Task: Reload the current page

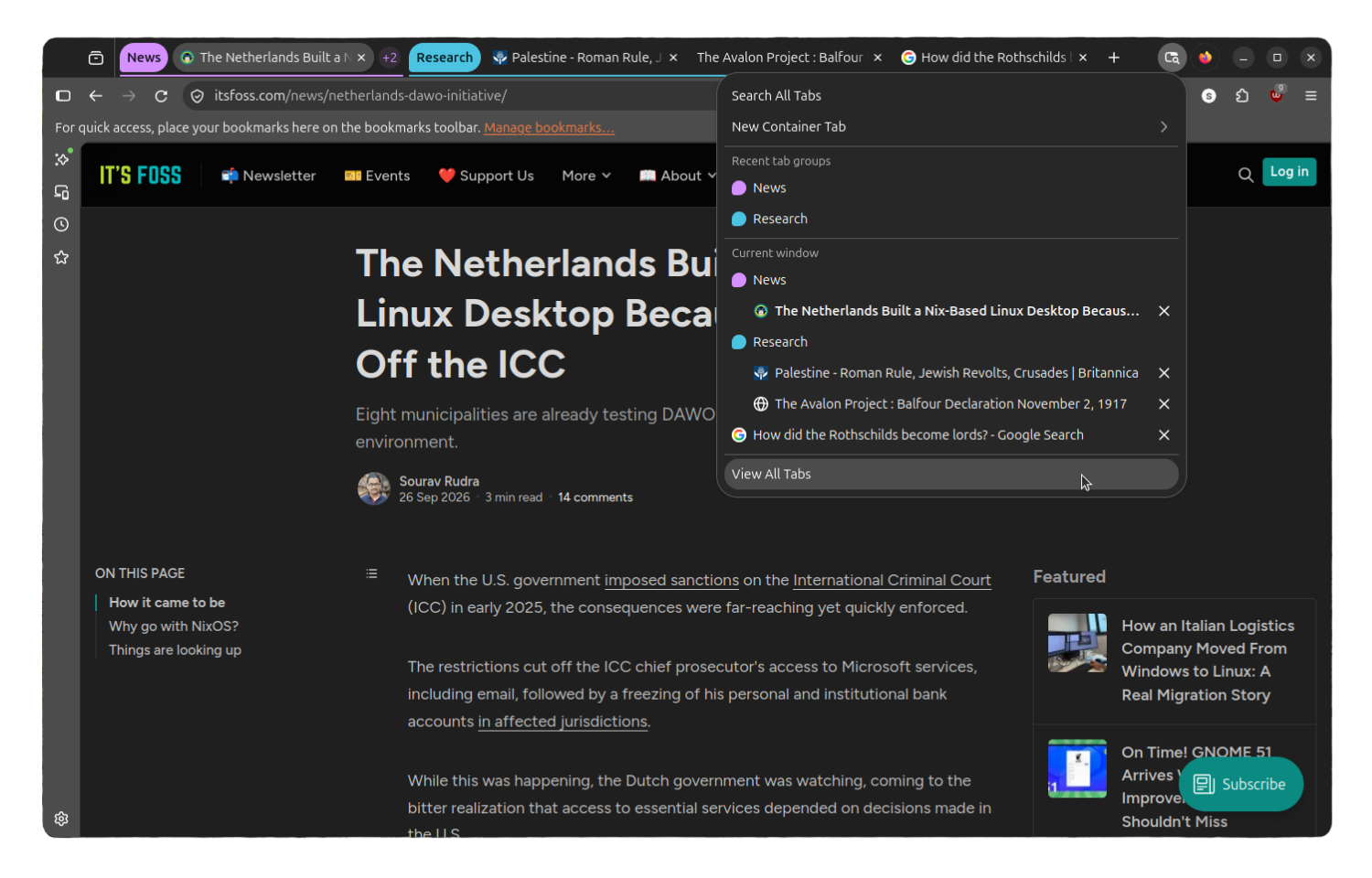Action: click(x=161, y=96)
